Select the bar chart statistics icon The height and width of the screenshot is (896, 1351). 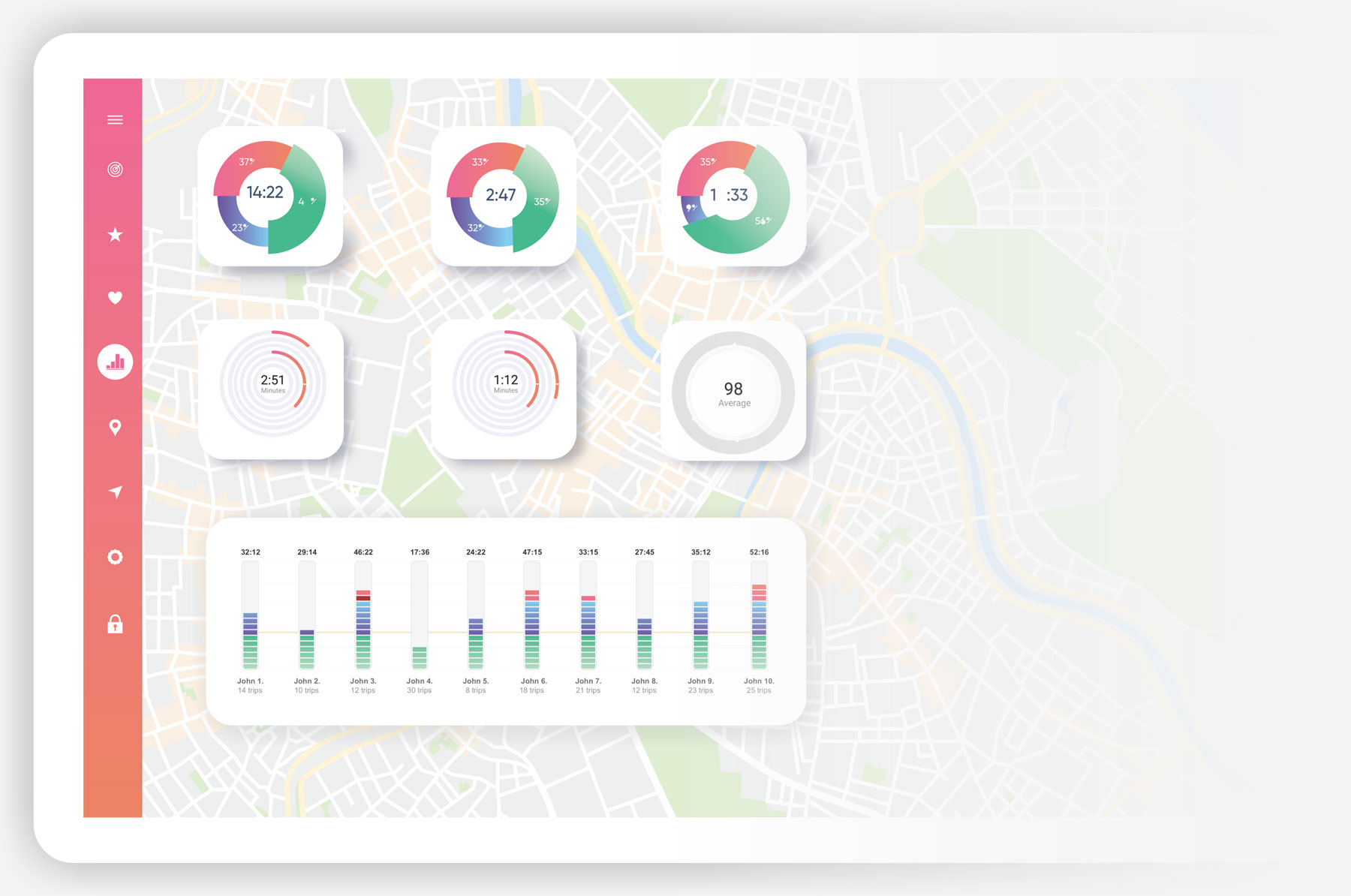click(x=115, y=362)
